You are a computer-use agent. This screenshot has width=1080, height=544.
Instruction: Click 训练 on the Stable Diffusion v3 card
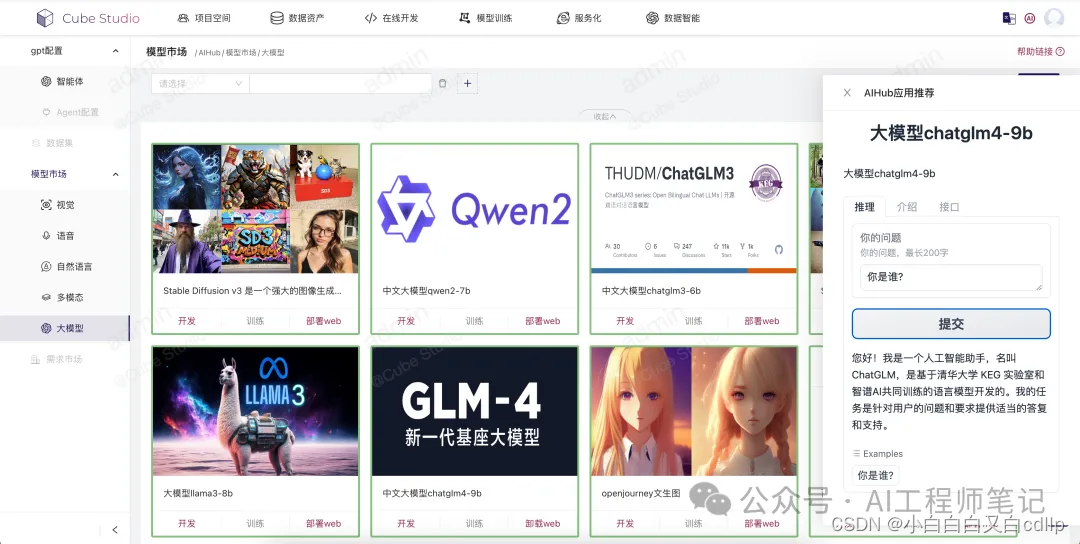(x=256, y=321)
